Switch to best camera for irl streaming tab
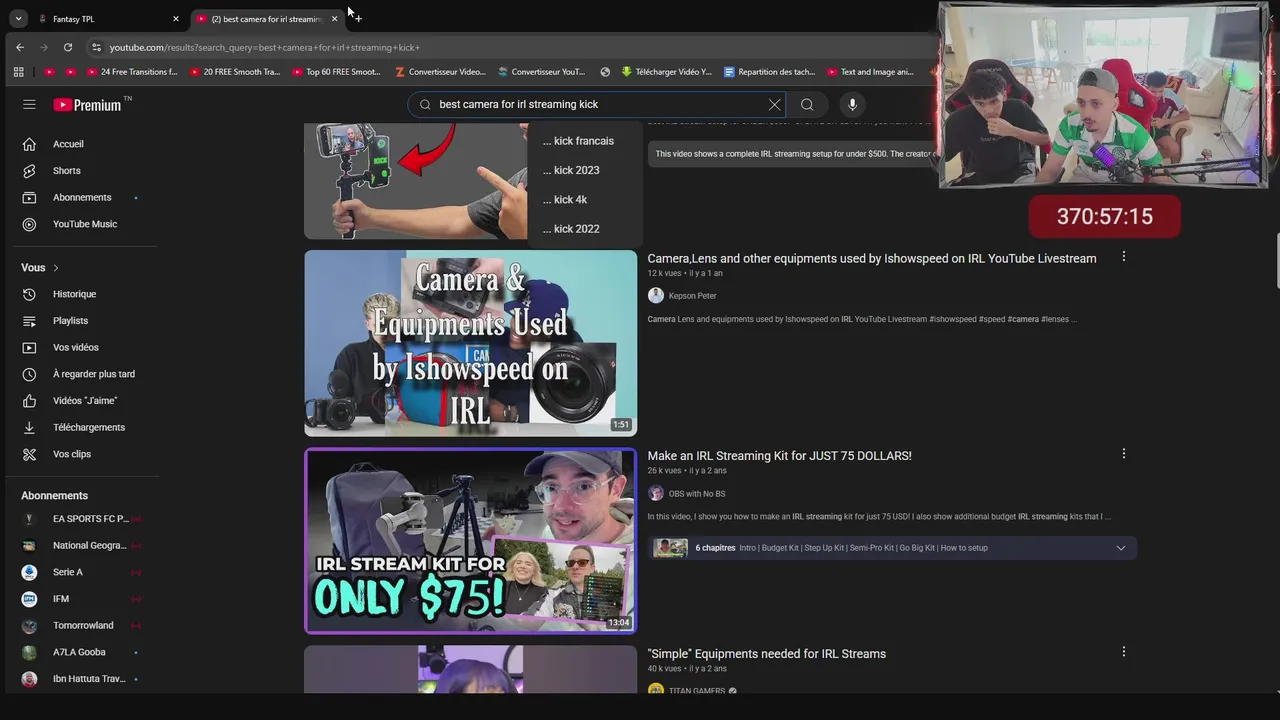 coord(266,19)
